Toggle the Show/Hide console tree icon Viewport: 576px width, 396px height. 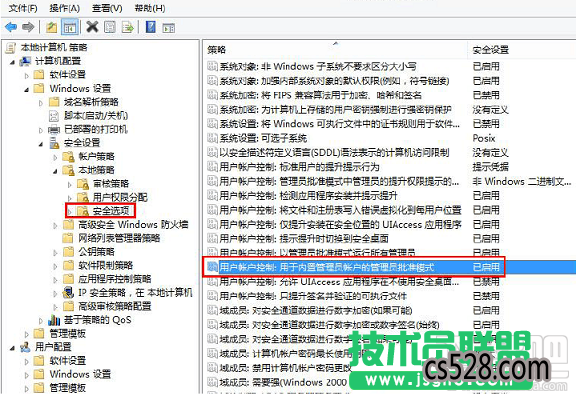70,27
